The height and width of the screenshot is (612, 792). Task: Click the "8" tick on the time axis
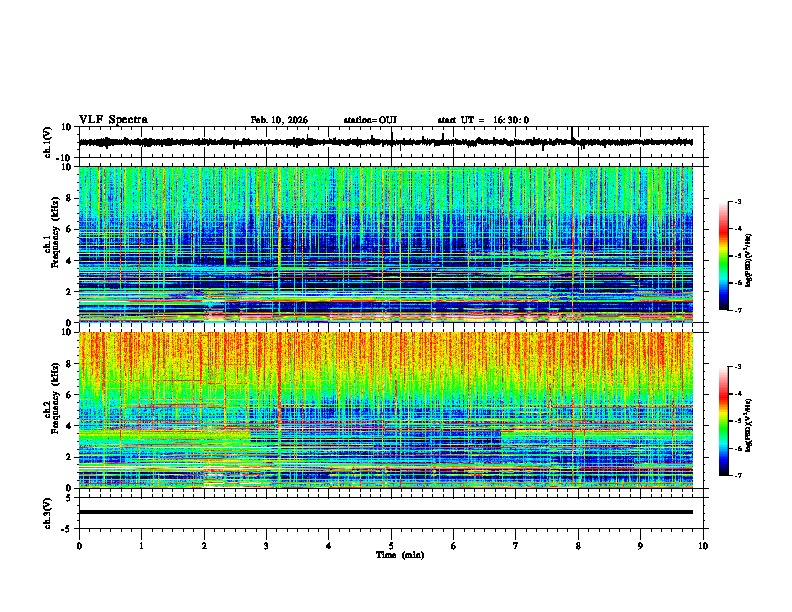[578, 546]
